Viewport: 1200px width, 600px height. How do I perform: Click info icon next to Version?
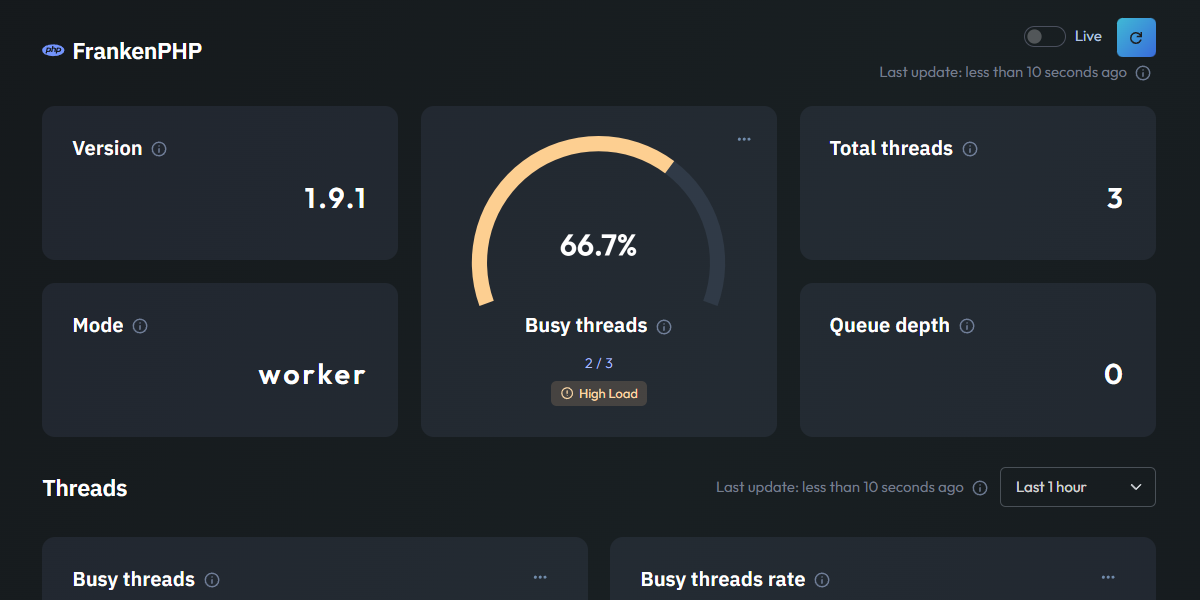tap(159, 149)
